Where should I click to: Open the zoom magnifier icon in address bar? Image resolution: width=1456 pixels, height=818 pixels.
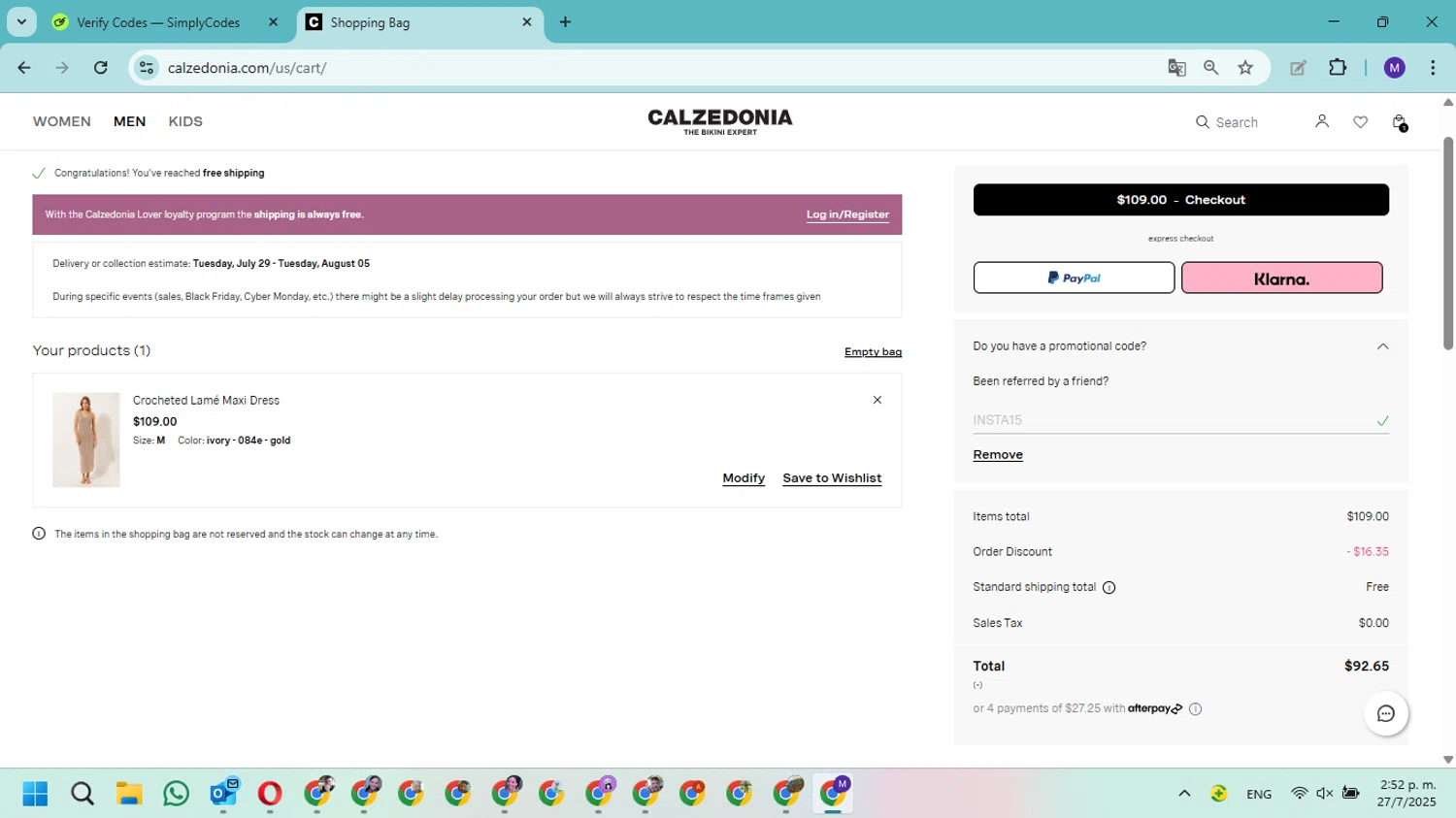pos(1210,68)
